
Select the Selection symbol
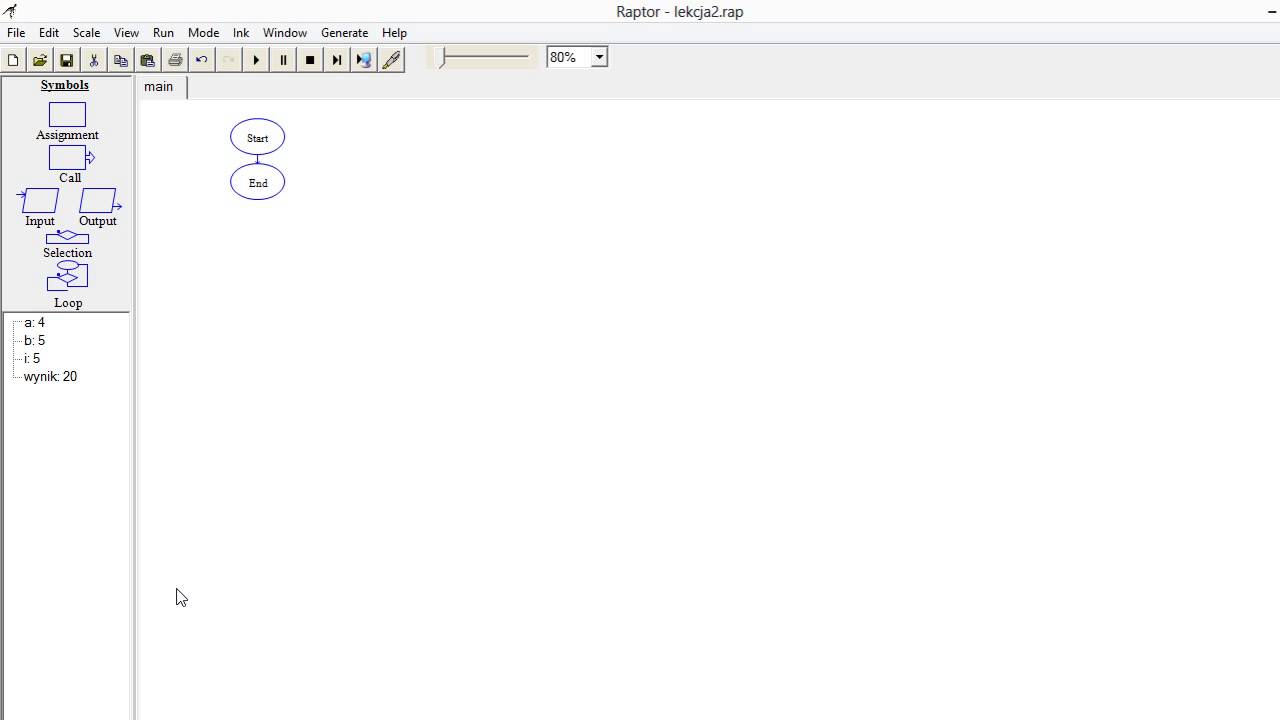(67, 238)
